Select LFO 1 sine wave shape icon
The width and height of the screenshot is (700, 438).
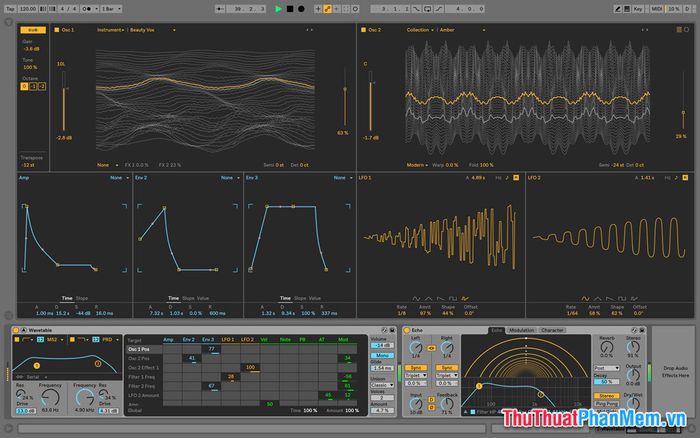coord(417,298)
